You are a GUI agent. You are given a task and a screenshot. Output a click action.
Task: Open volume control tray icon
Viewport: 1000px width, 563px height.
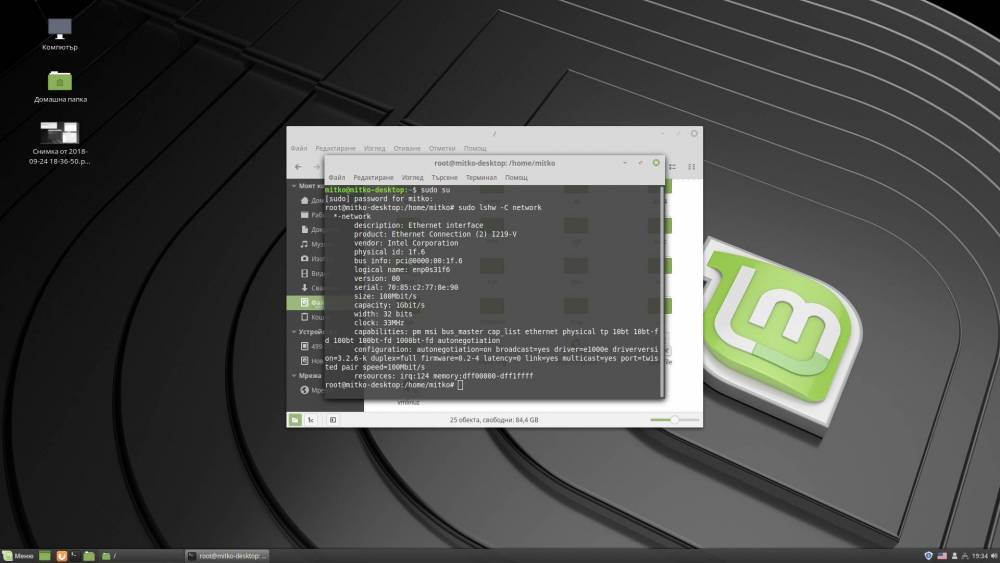click(x=995, y=556)
